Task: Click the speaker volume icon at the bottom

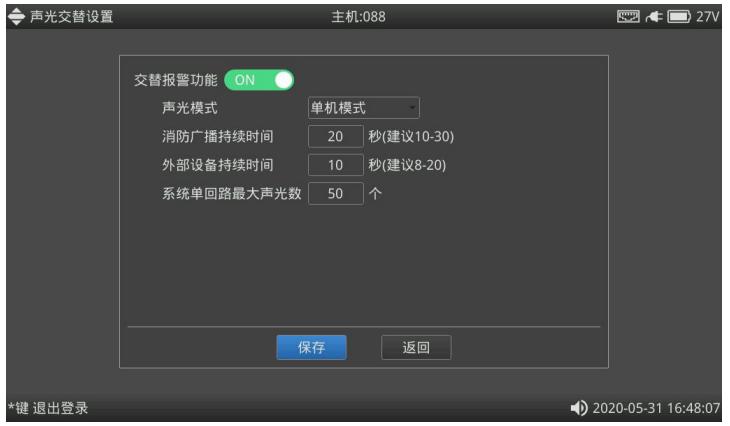Action: coord(576,408)
